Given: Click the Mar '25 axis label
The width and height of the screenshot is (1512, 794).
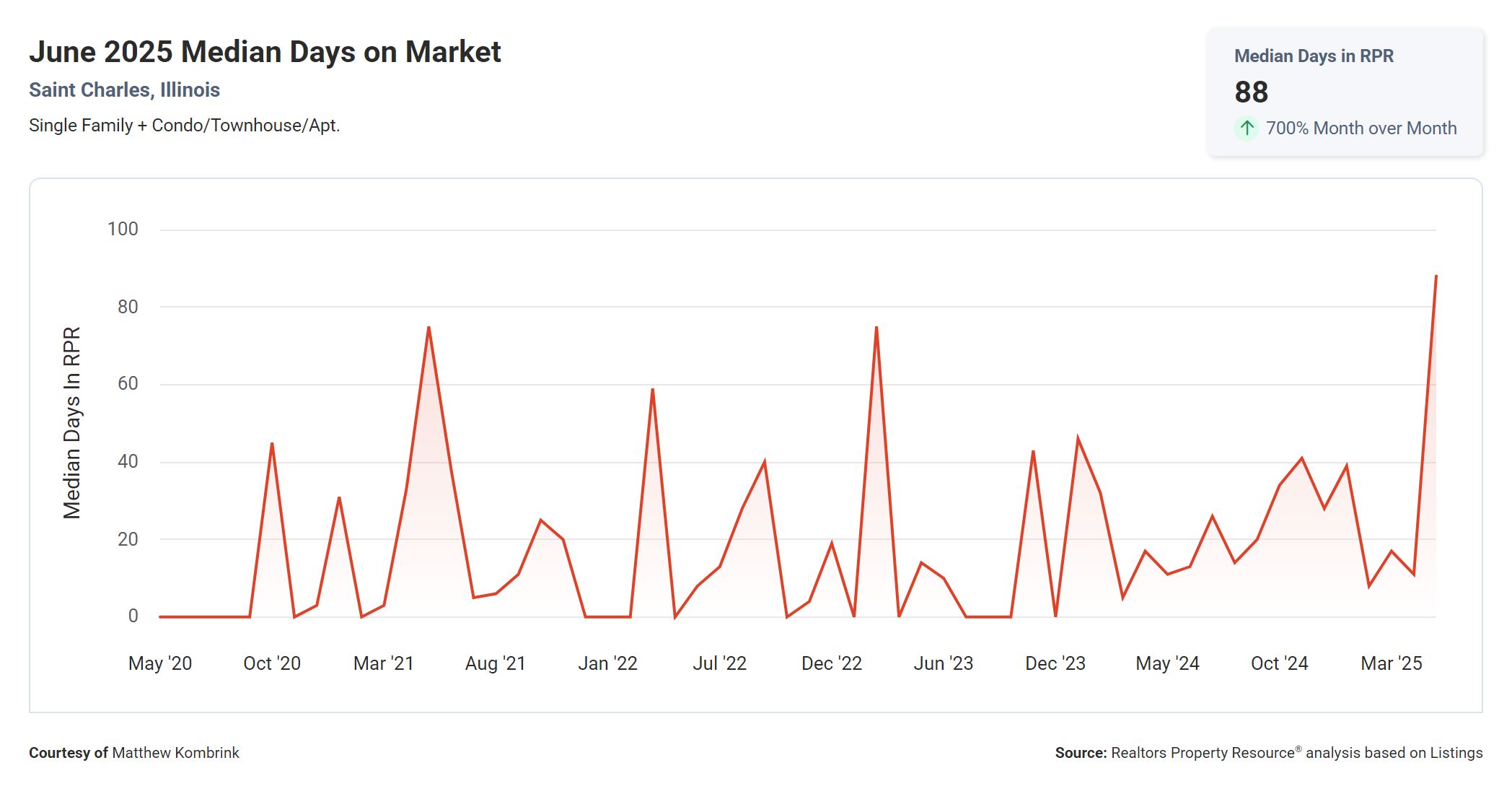Looking at the screenshot, I should point(1391,663).
